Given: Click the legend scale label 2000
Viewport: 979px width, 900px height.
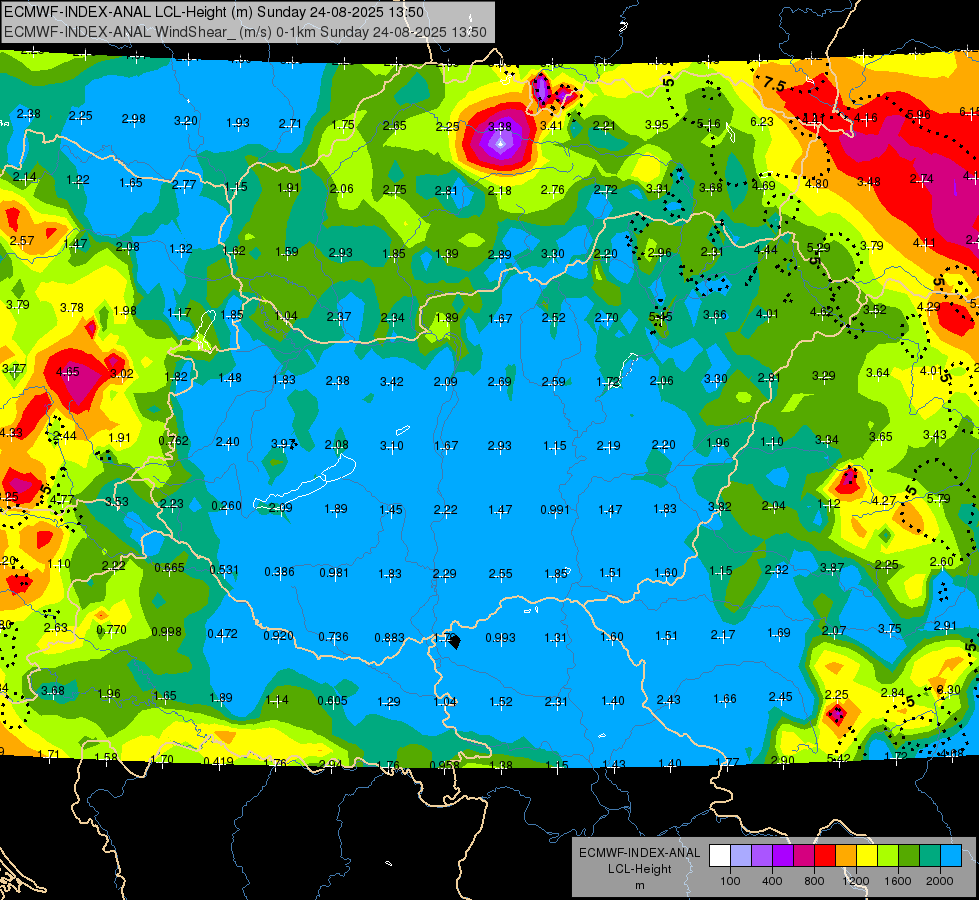Looking at the screenshot, I should pyautogui.click(x=940, y=881).
